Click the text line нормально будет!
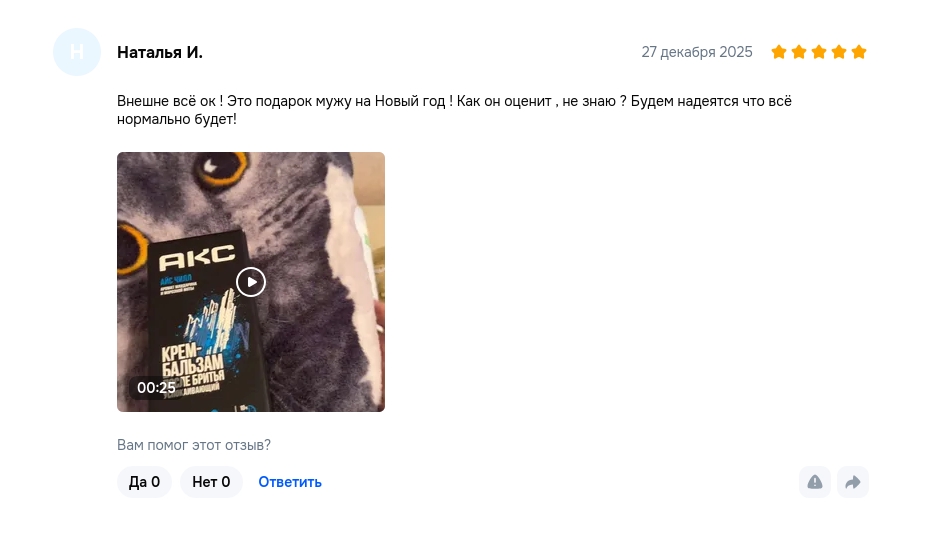Screen dimensions: 933x533 pyautogui.click(x=177, y=119)
